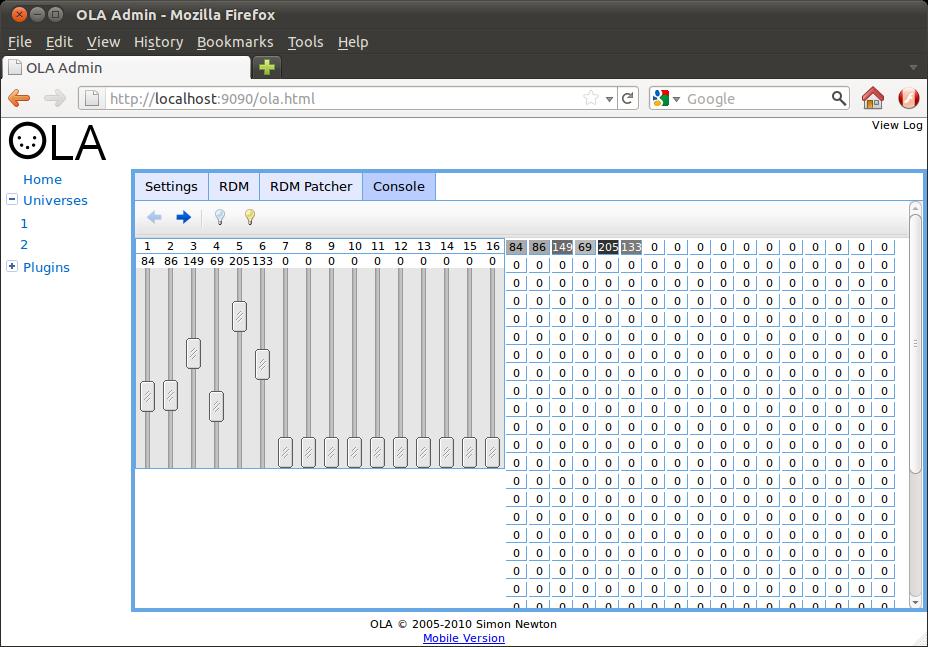Open the search engine selector dropdown
The height and width of the screenshot is (647, 928).
(666, 98)
